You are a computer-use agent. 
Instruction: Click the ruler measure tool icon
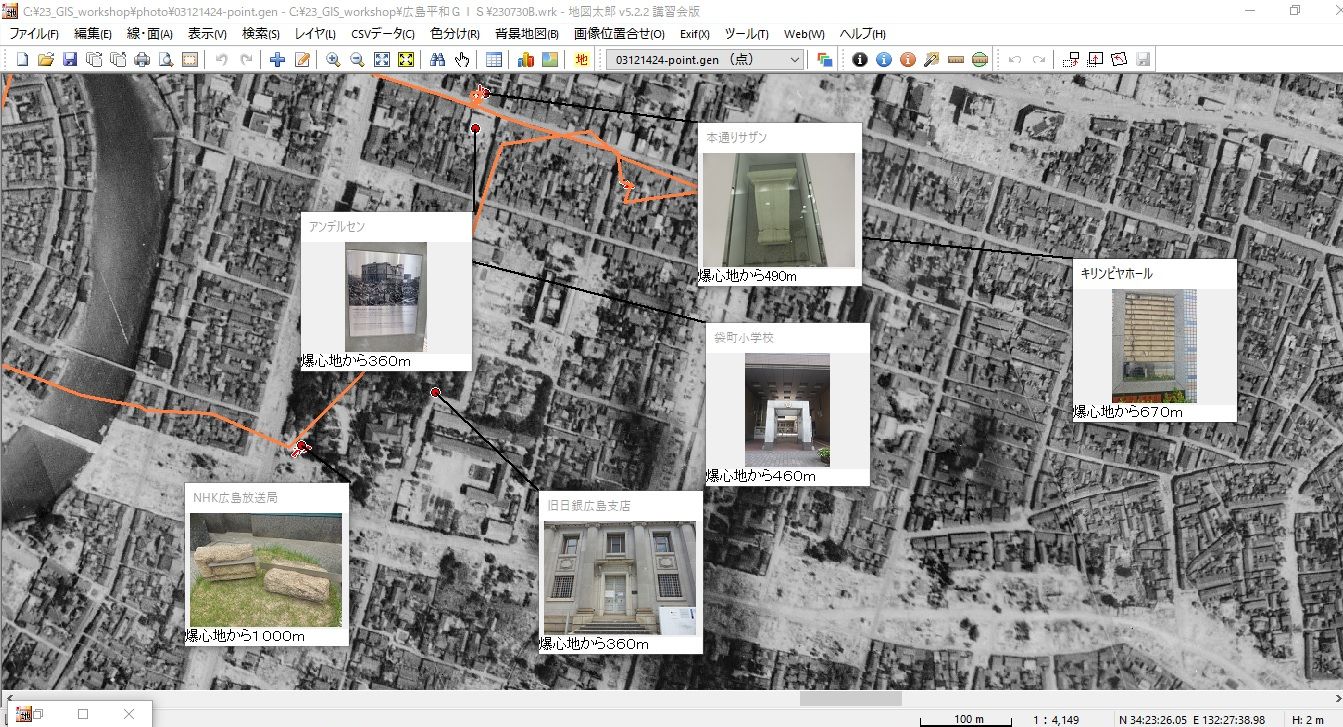pyautogui.click(x=955, y=60)
